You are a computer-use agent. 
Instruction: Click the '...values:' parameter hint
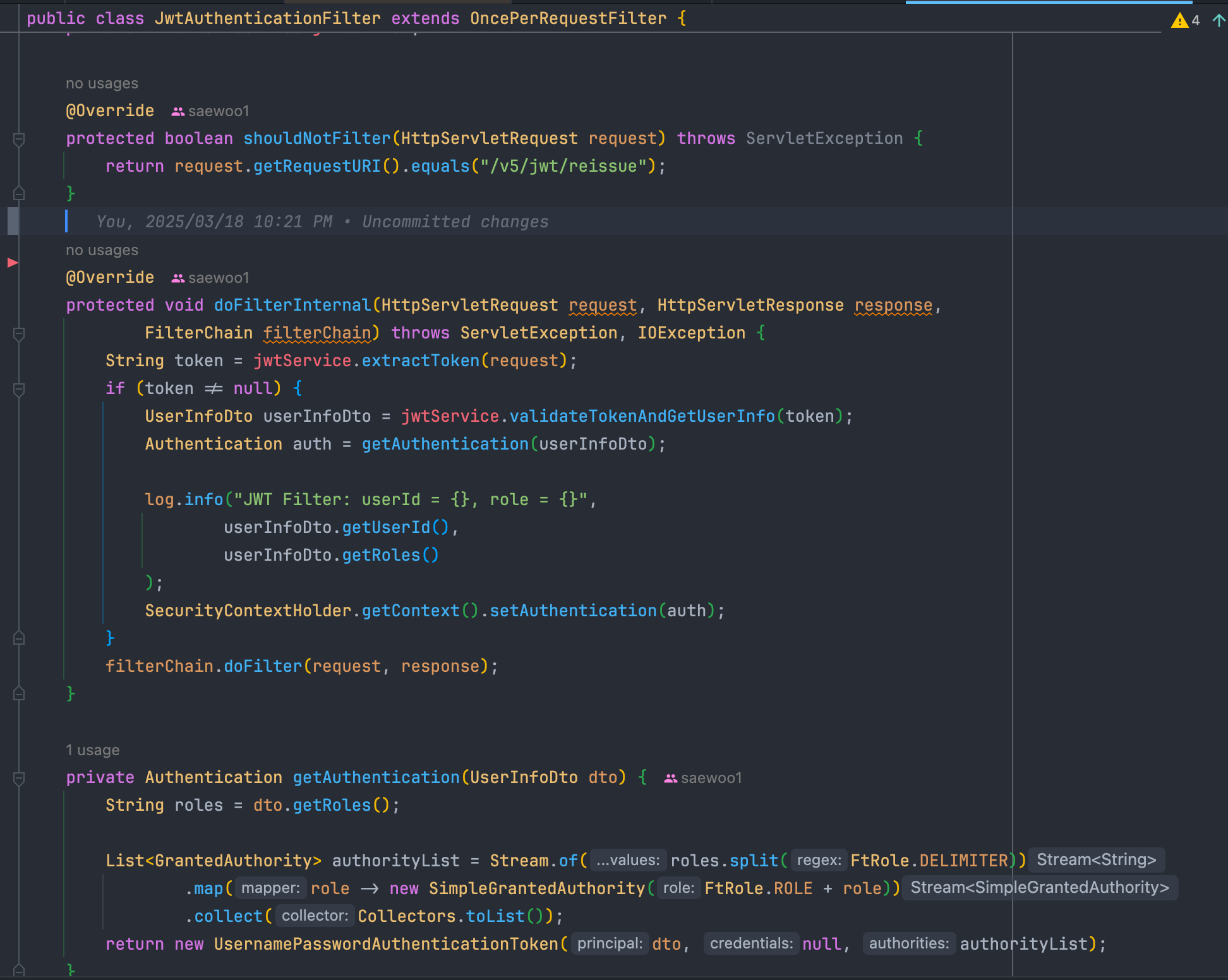[628, 860]
